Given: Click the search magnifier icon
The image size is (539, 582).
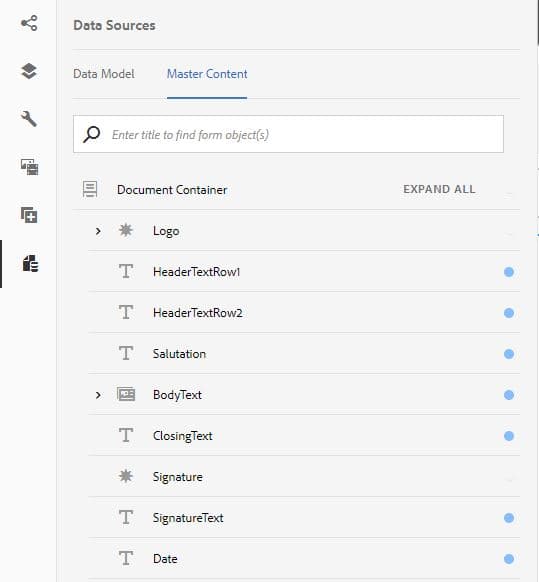Looking at the screenshot, I should [x=91, y=134].
